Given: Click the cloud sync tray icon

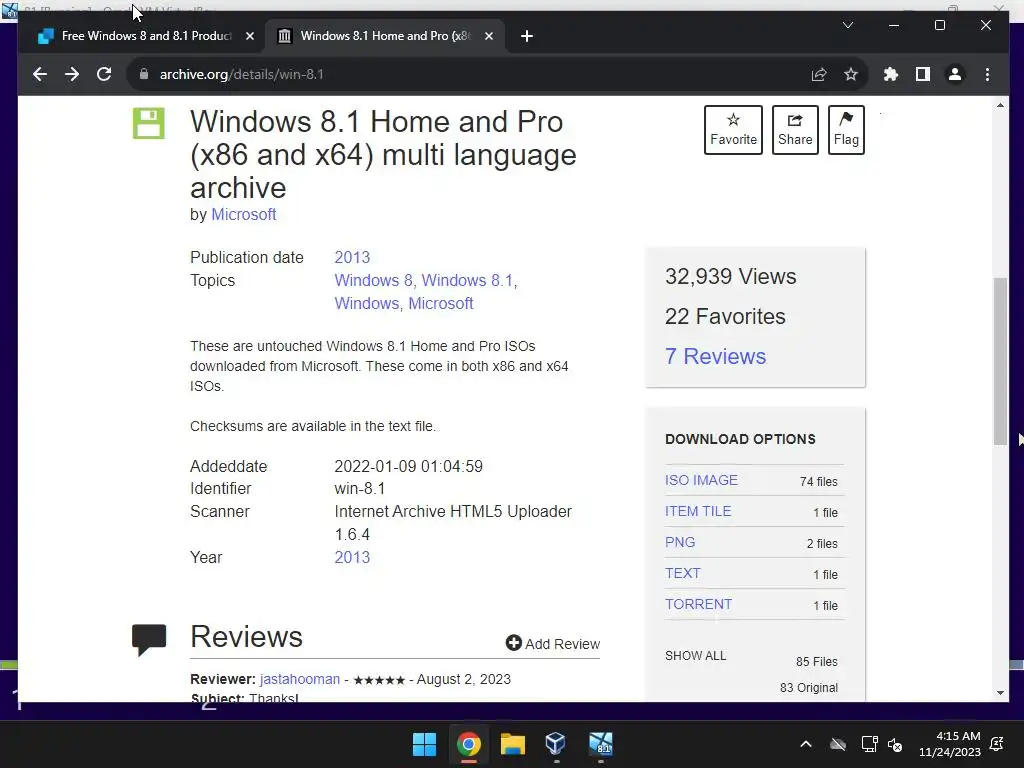Looking at the screenshot, I should [x=838, y=744].
